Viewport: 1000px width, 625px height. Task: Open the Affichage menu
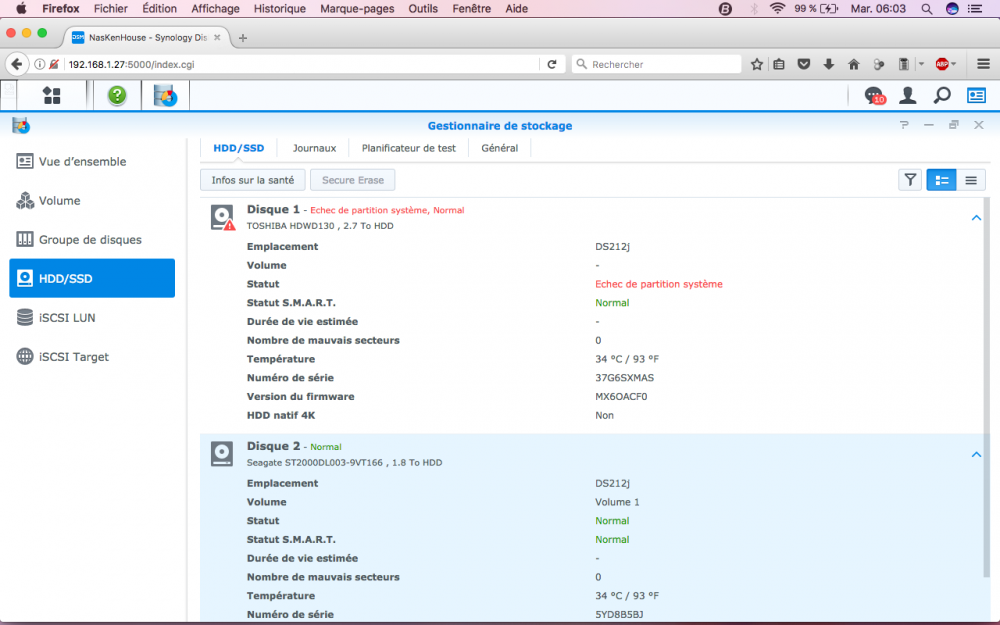point(216,9)
